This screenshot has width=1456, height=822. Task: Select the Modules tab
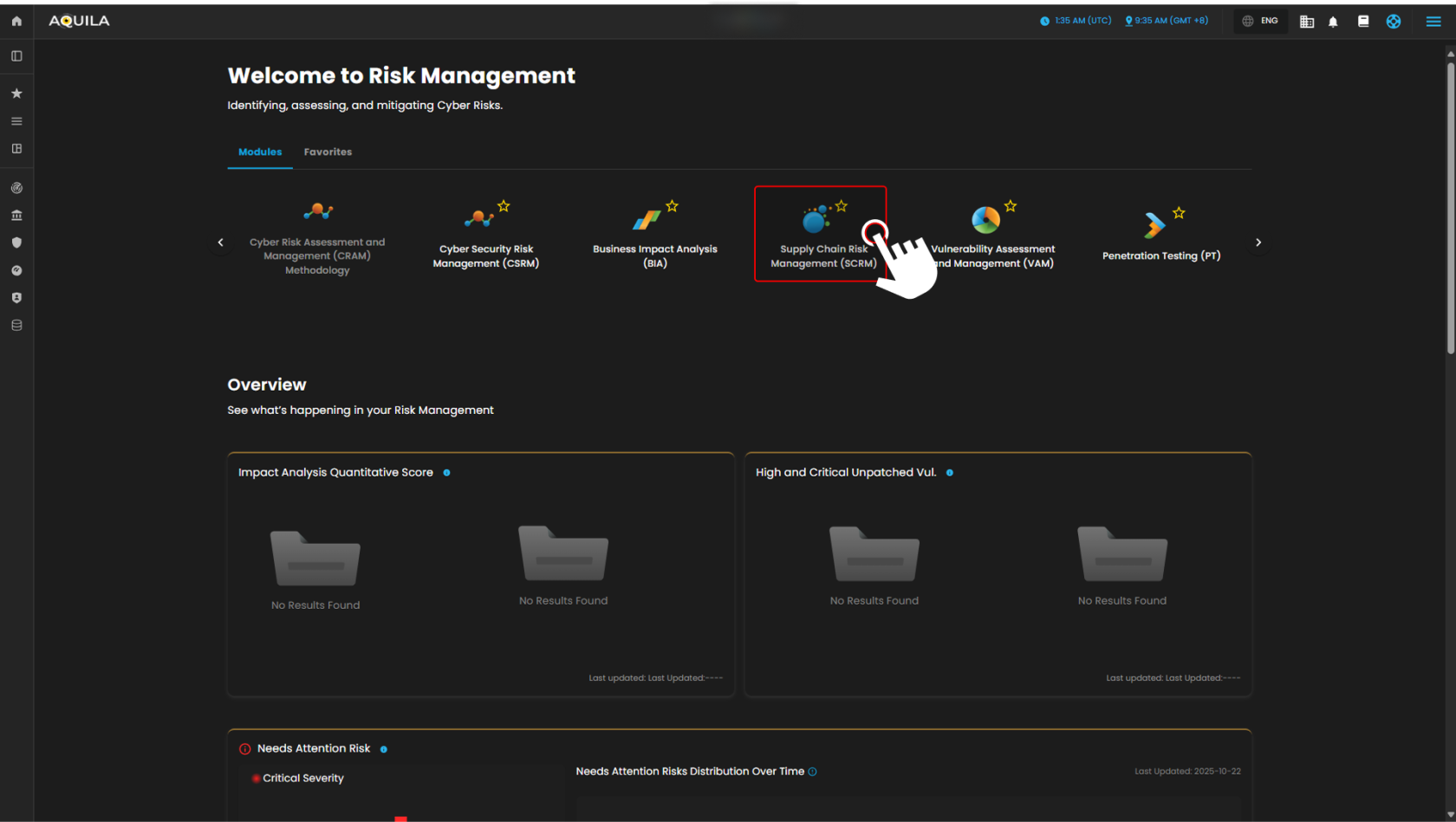260,152
